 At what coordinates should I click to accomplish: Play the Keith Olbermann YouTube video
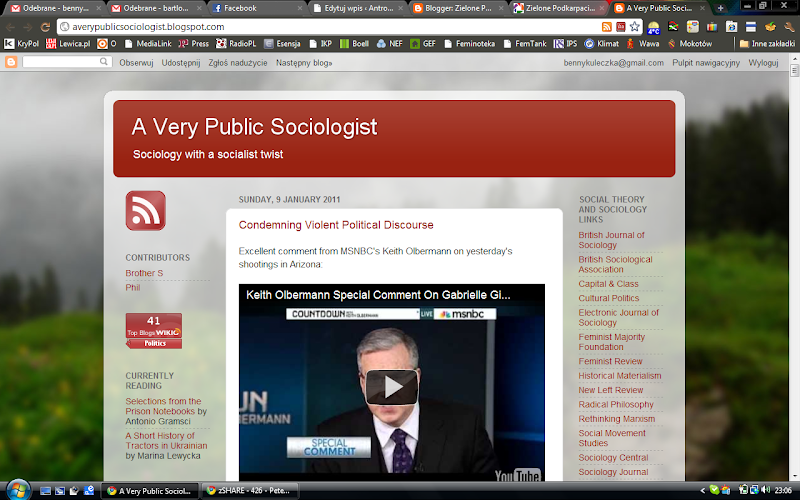(391, 387)
